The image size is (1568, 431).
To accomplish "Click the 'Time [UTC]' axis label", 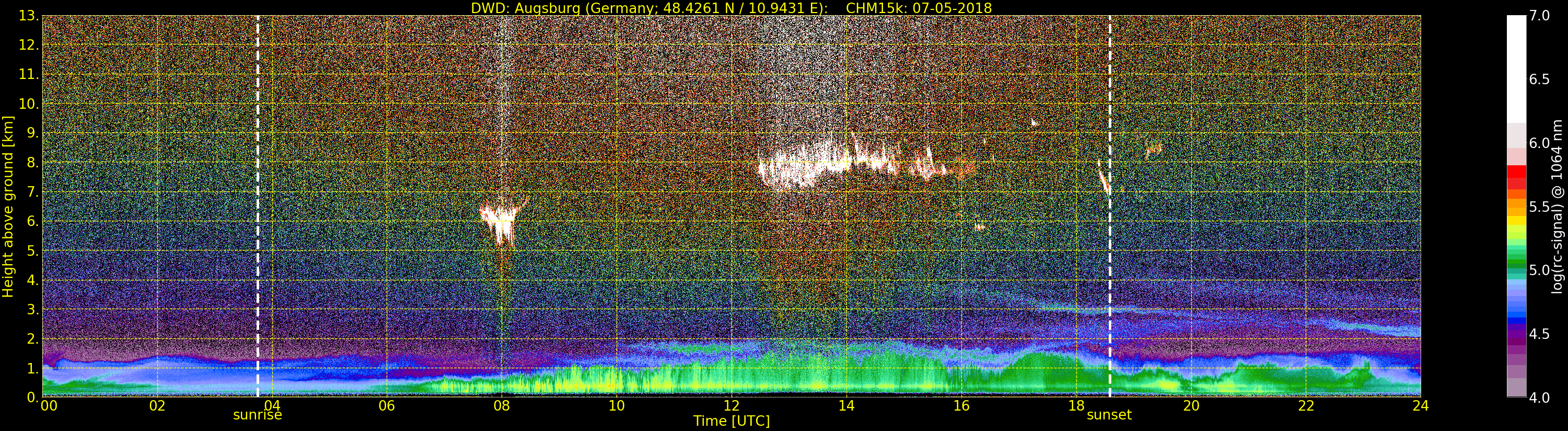I will (731, 421).
